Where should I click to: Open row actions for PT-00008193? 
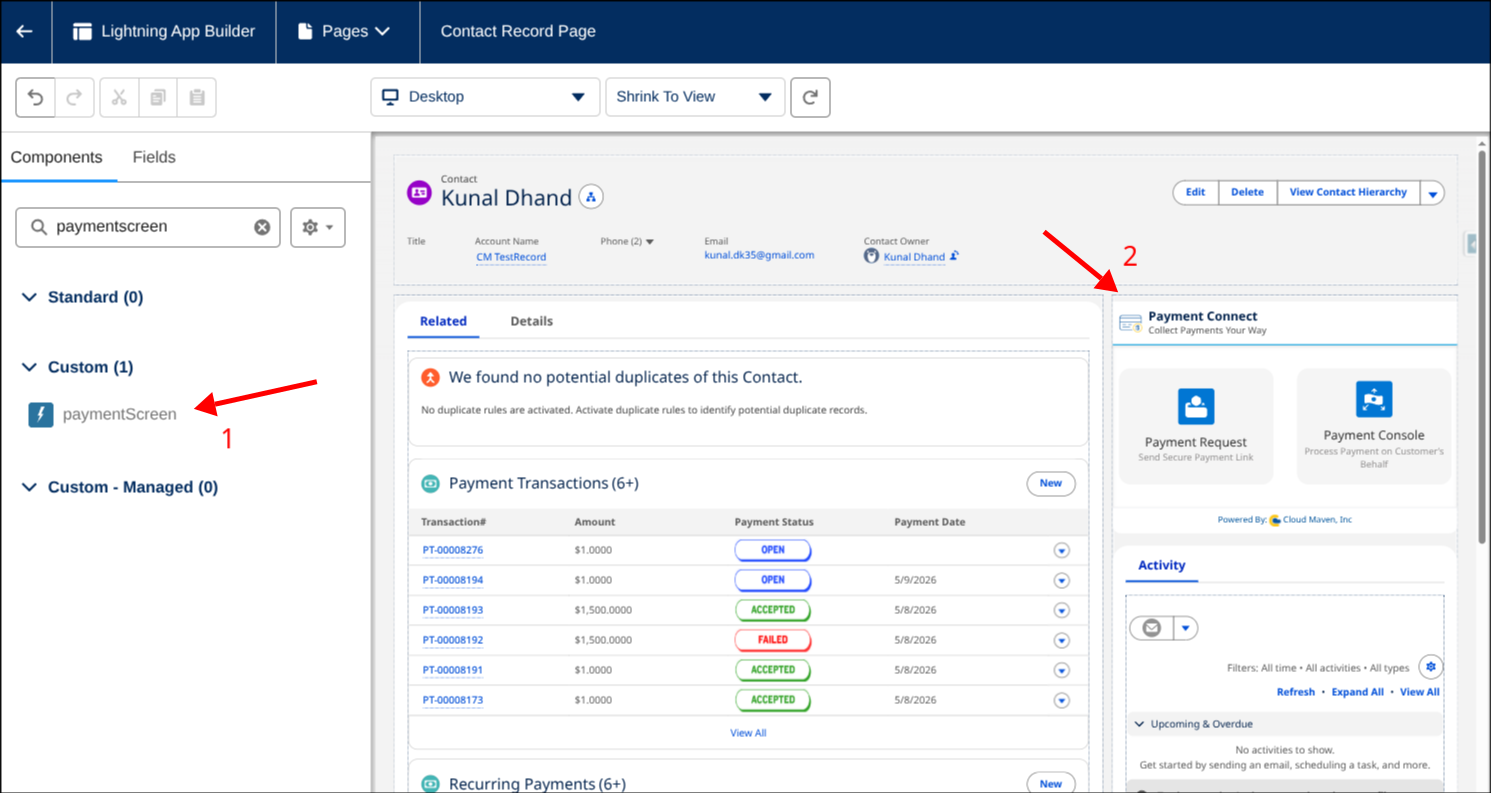click(x=1062, y=611)
